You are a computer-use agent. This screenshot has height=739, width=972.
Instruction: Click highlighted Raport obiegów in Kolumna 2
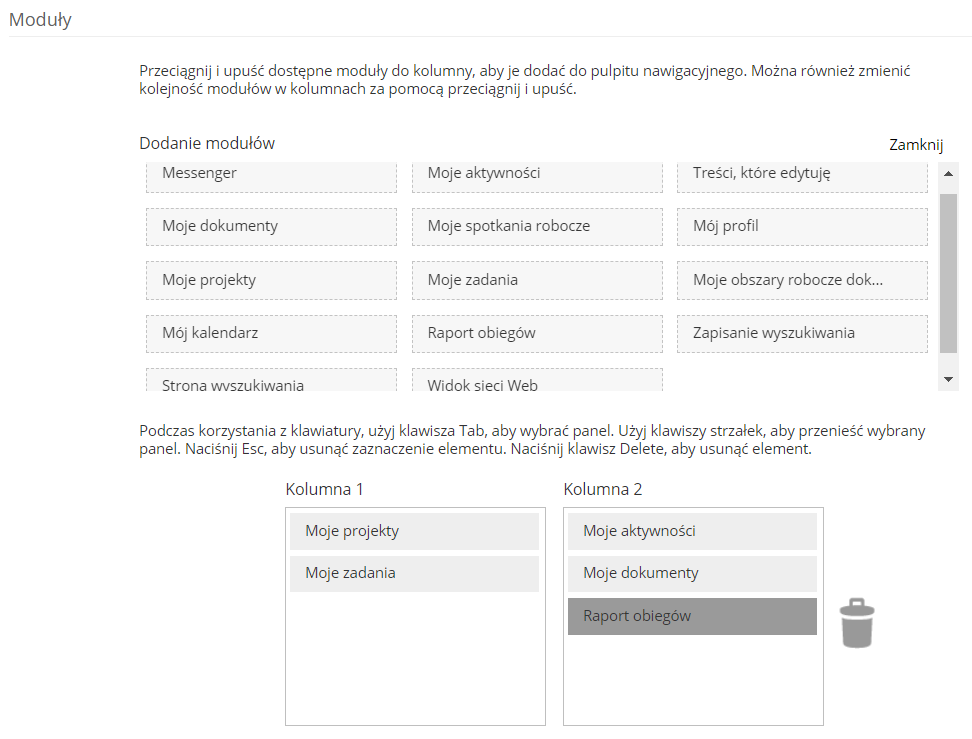point(692,616)
